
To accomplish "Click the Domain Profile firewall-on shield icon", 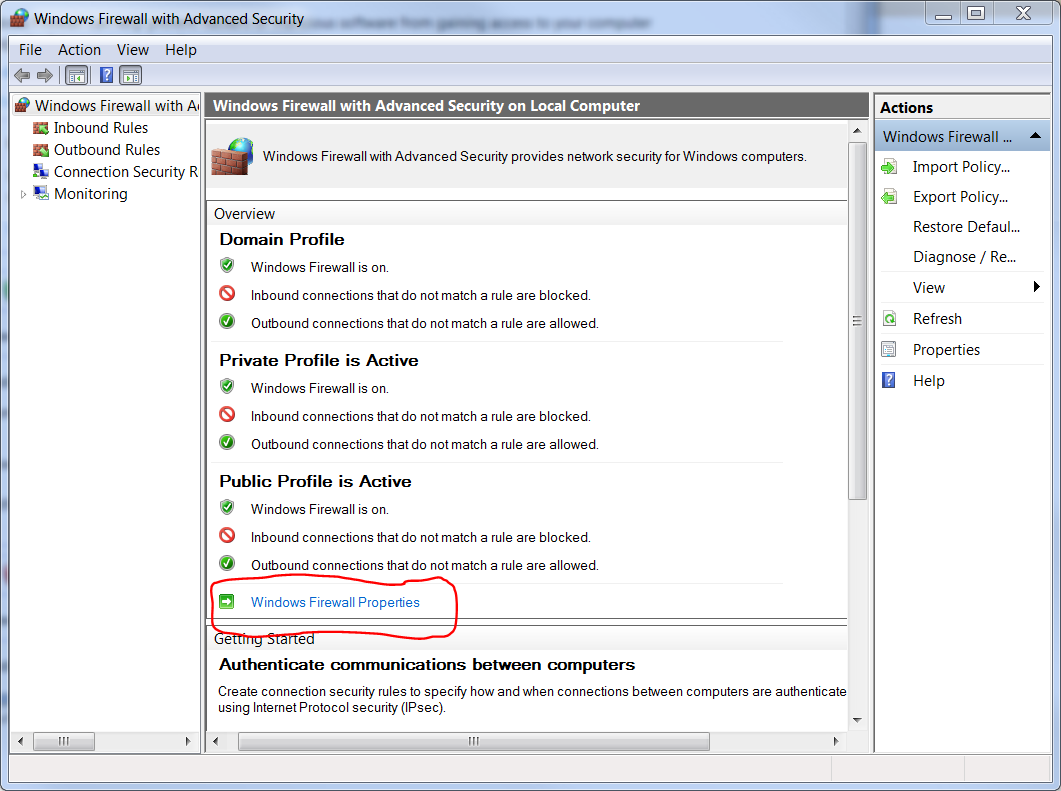I will (x=227, y=265).
